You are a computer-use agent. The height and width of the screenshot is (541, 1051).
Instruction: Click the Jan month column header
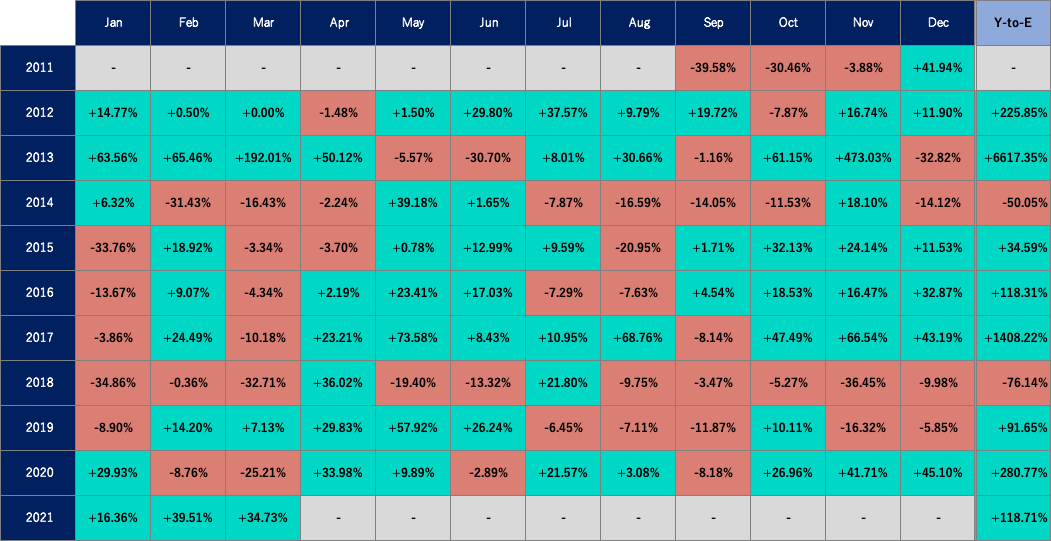(113, 22)
